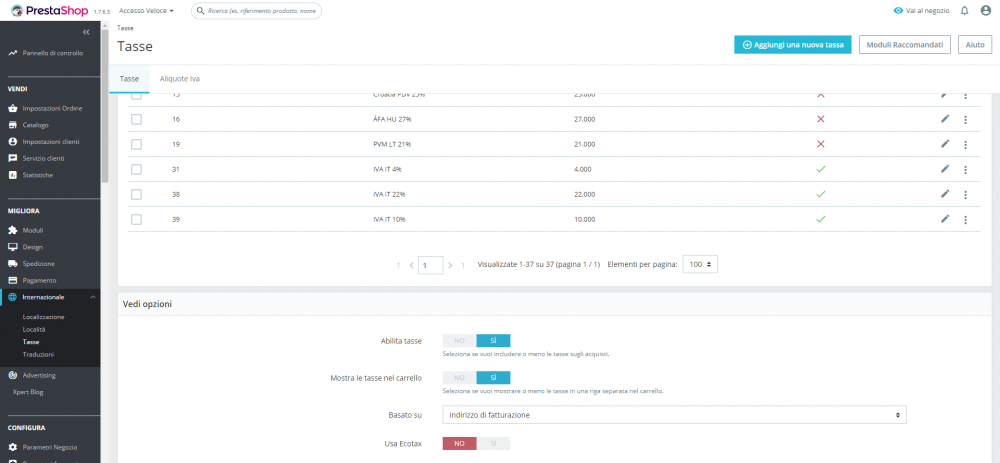Open more actions for IVA IT 4%

(965, 169)
